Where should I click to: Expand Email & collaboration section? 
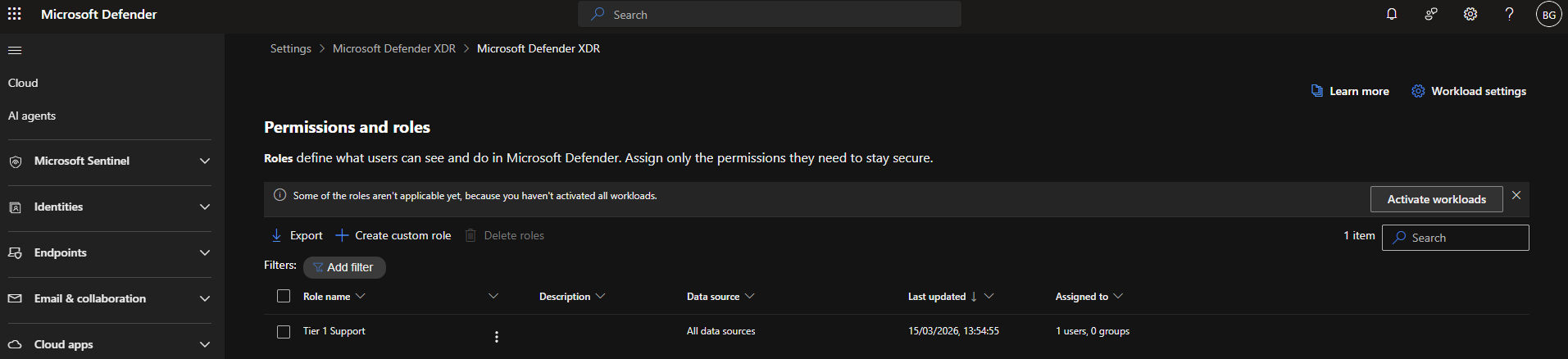pos(110,299)
